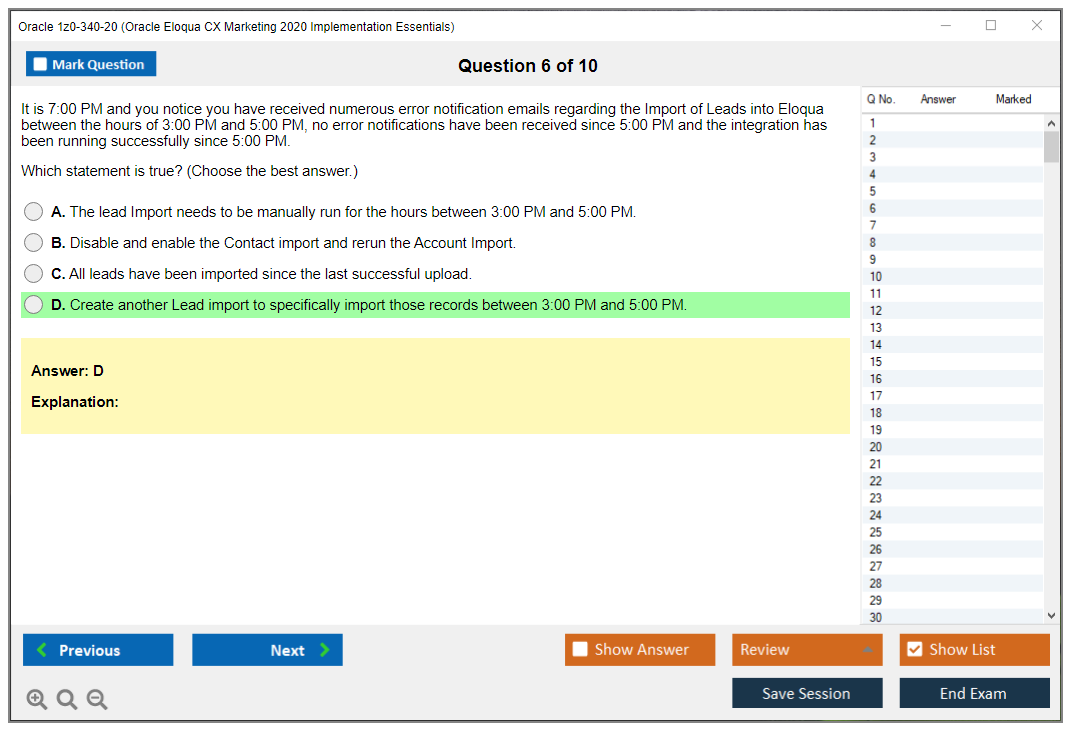
Task: Open the Review dropdown menu
Action: (x=807, y=650)
